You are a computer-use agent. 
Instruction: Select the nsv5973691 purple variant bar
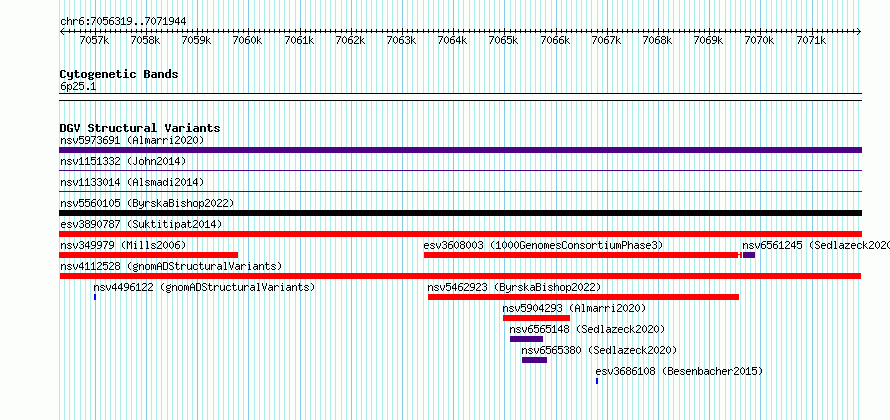460,150
